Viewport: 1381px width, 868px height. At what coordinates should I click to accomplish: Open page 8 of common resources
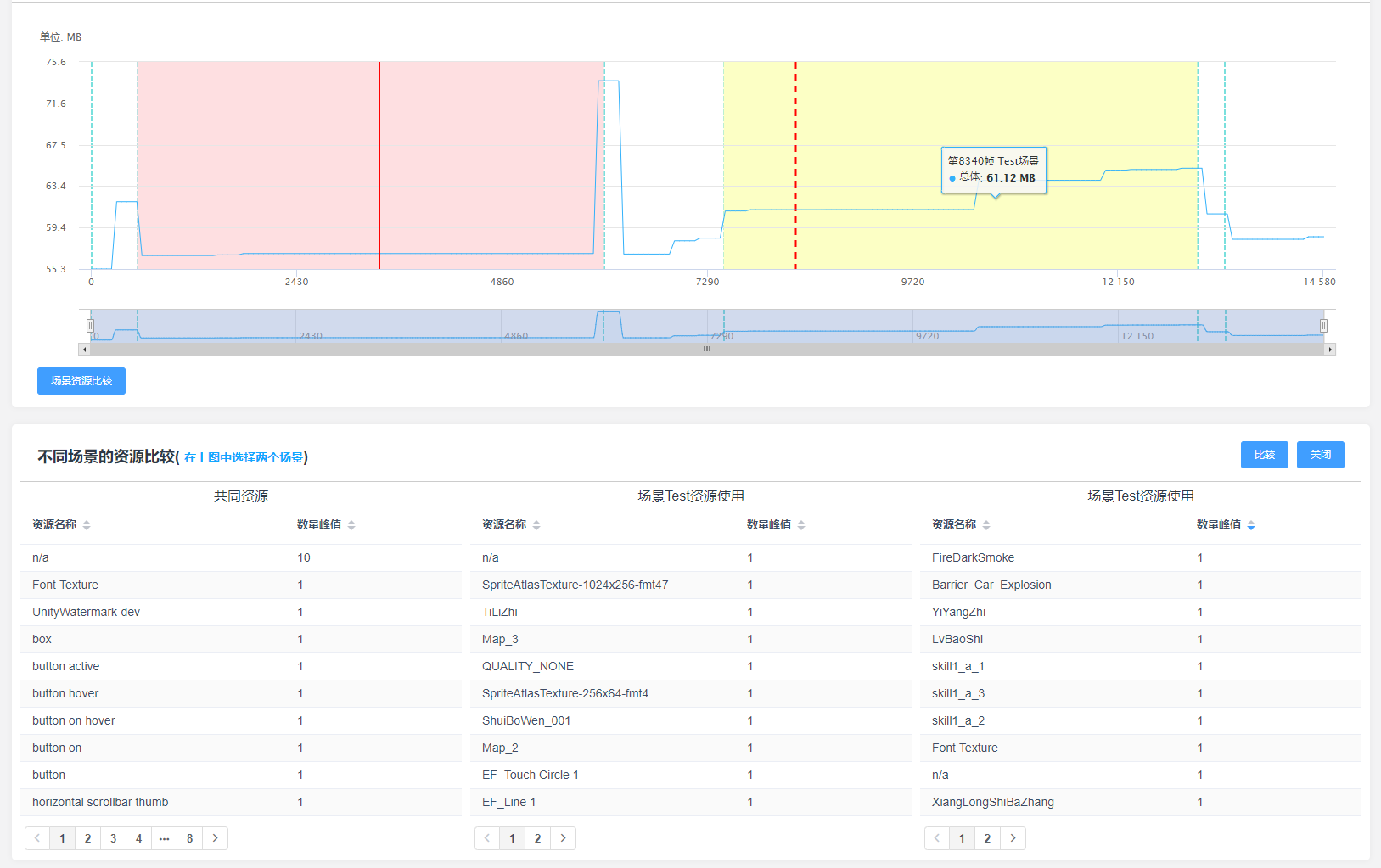pyautogui.click(x=189, y=838)
